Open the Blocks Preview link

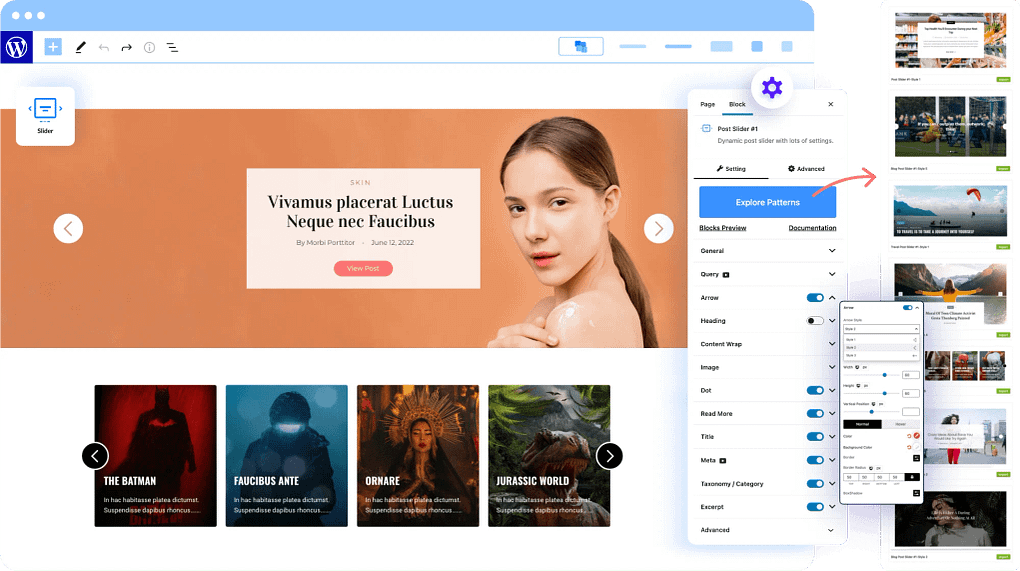[723, 228]
